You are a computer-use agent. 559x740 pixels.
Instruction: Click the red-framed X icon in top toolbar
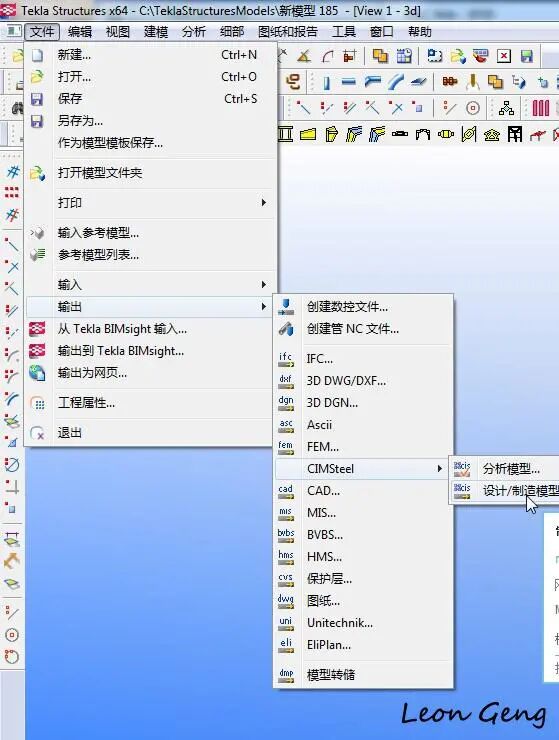504,56
